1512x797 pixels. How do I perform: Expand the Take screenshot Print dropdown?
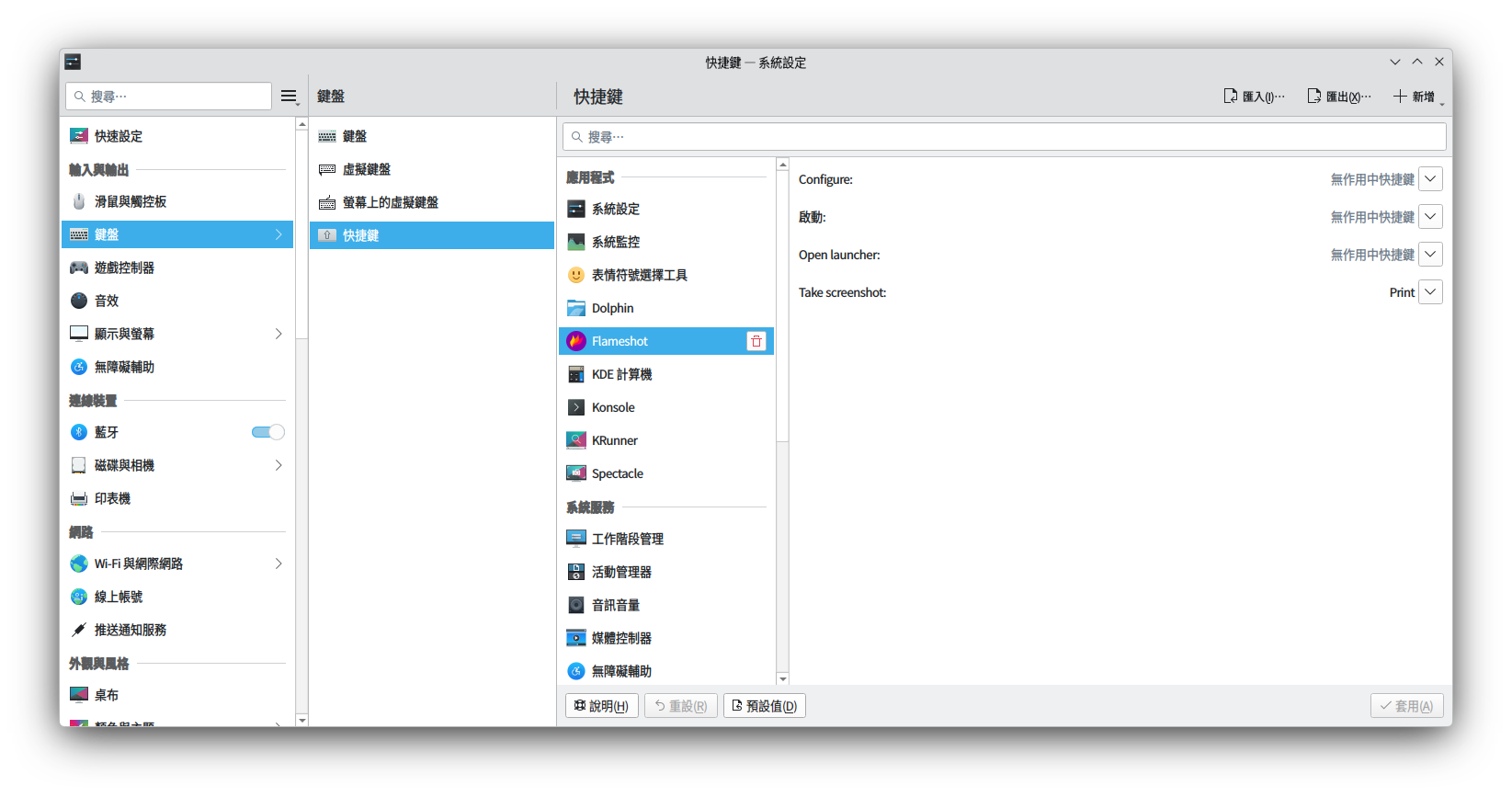coord(1430,292)
